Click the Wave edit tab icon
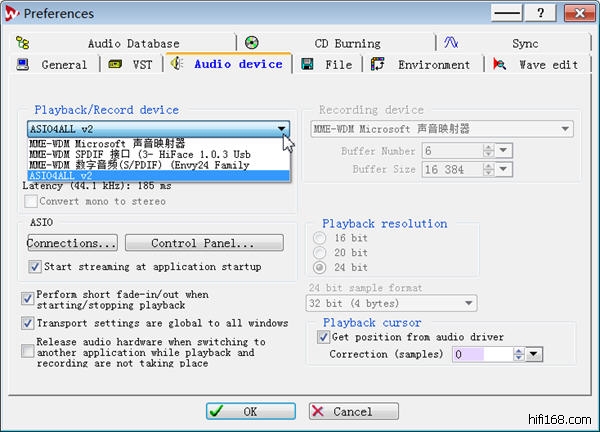600x432 pixels. [x=498, y=65]
